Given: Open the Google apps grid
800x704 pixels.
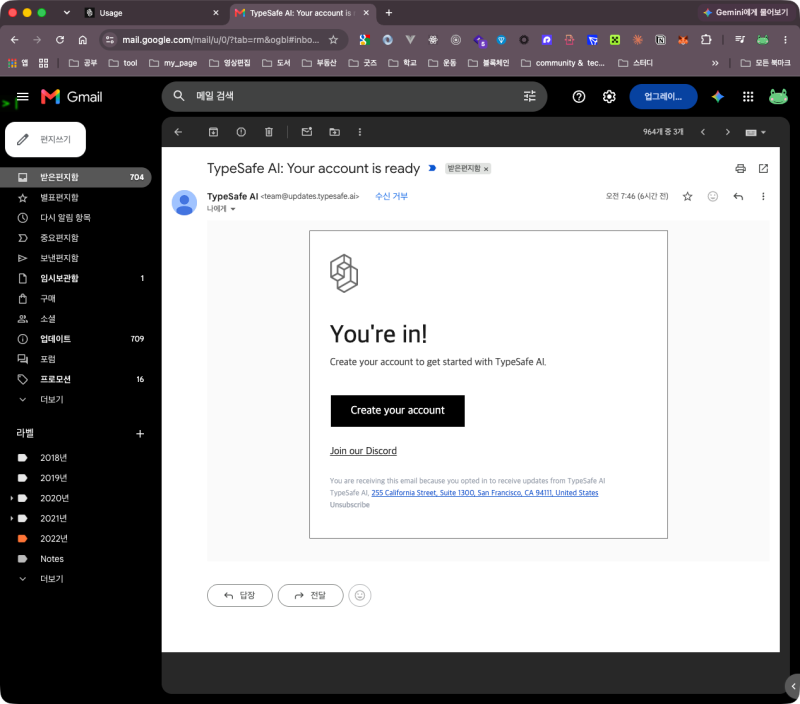Looking at the screenshot, I should [x=748, y=96].
